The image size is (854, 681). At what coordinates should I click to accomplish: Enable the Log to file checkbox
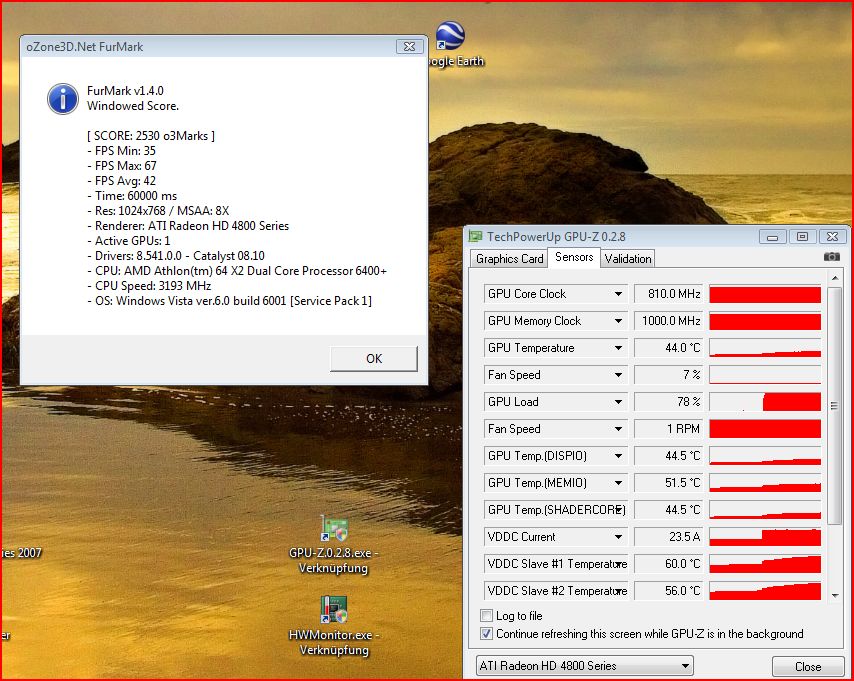pyautogui.click(x=486, y=616)
